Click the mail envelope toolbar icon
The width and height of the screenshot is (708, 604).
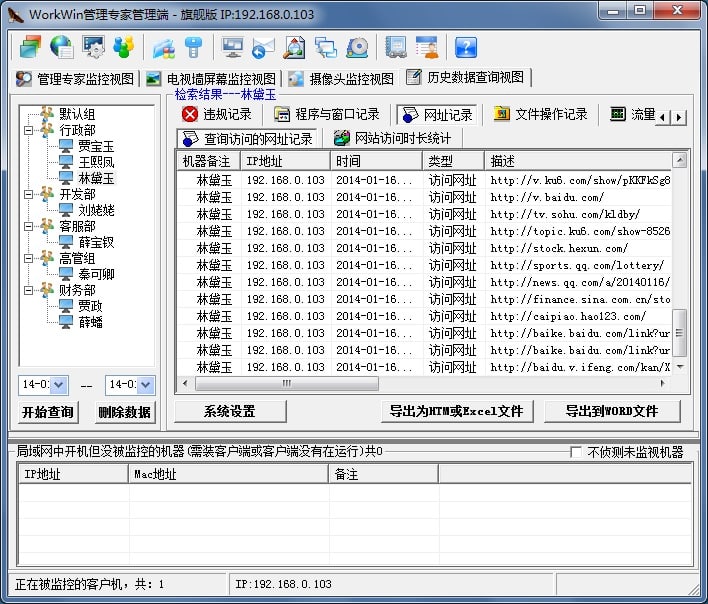pyautogui.click(x=263, y=48)
